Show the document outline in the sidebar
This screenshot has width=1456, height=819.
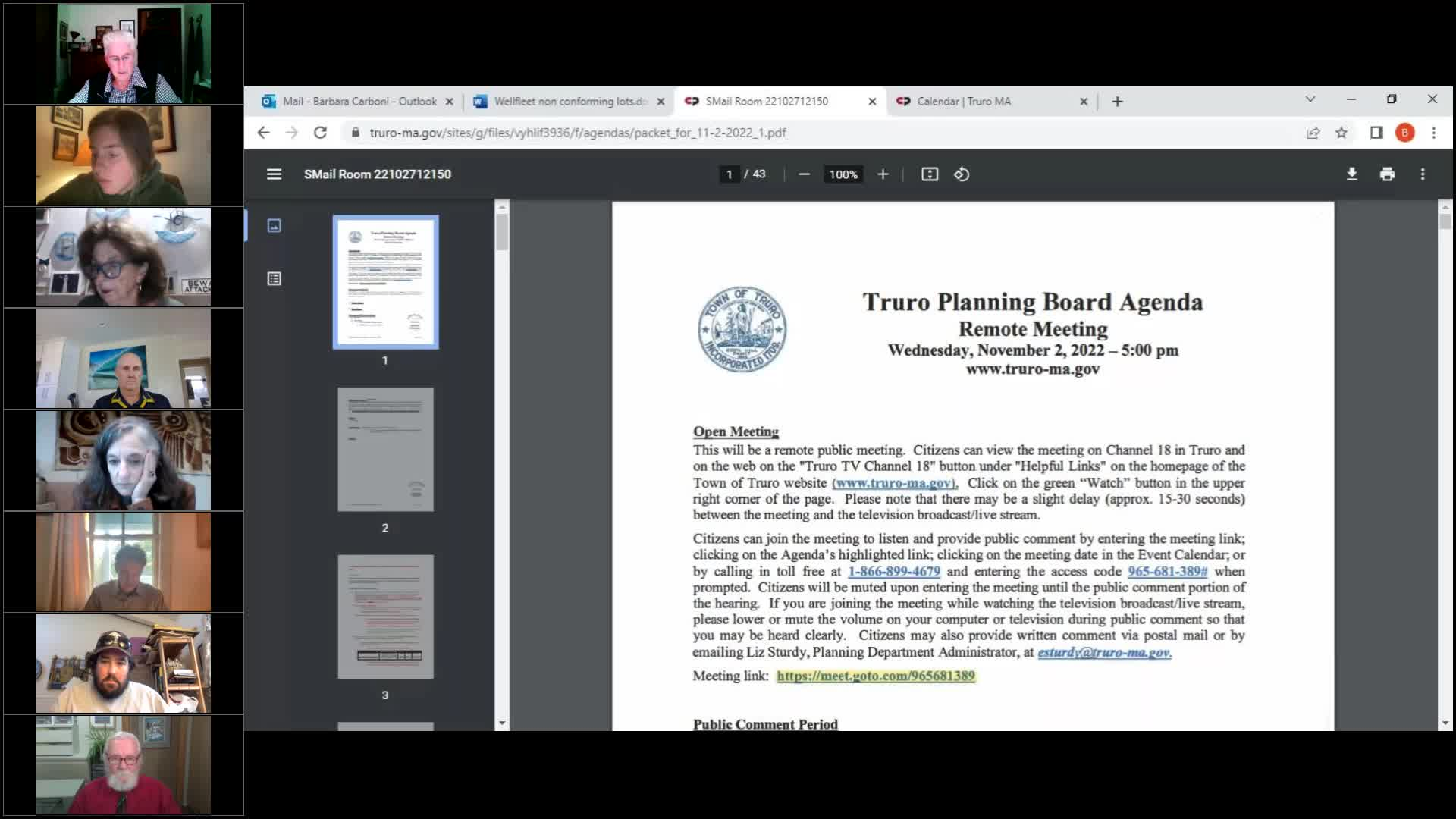pos(274,278)
